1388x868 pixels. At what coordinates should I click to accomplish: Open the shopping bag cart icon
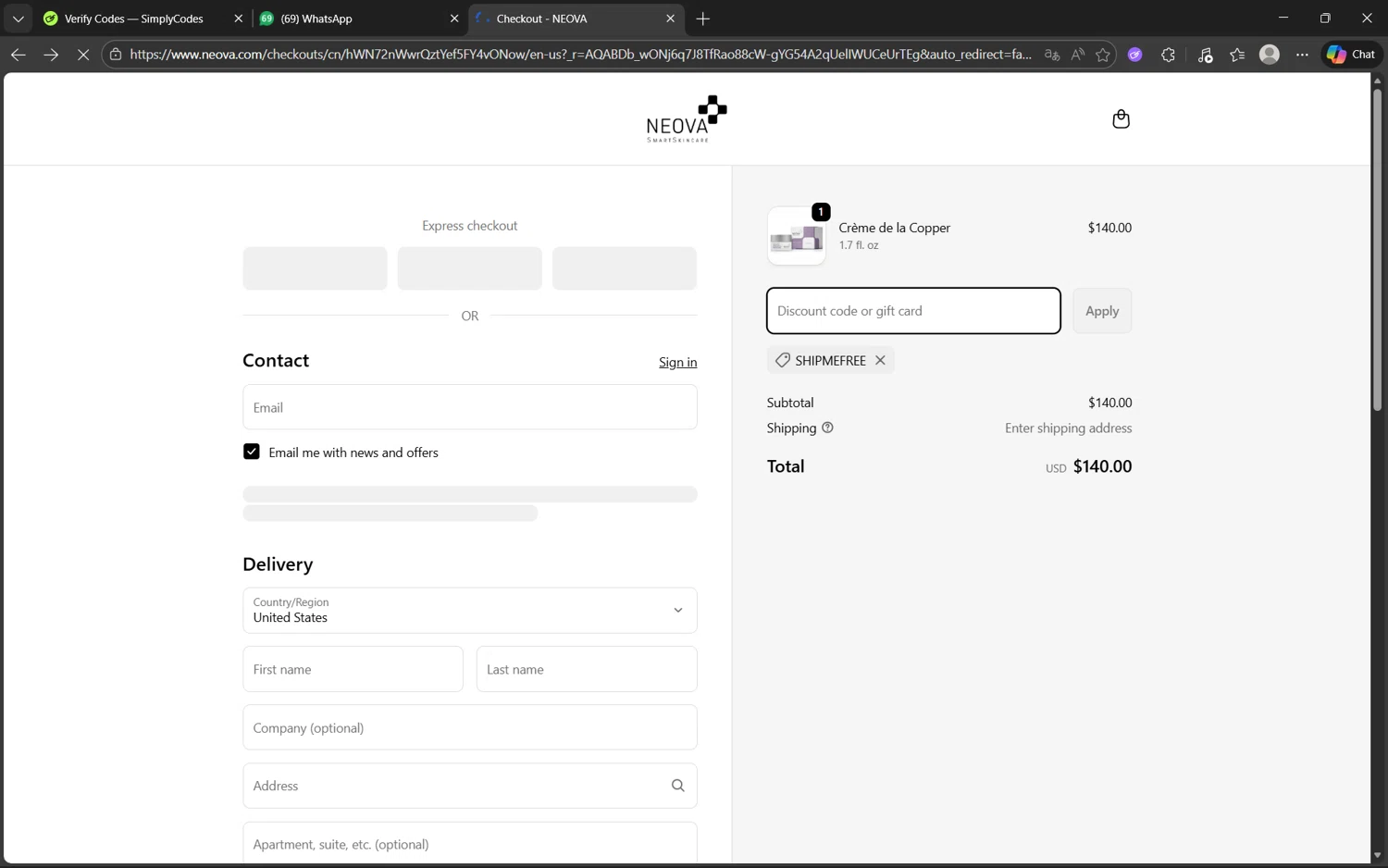pos(1121,119)
